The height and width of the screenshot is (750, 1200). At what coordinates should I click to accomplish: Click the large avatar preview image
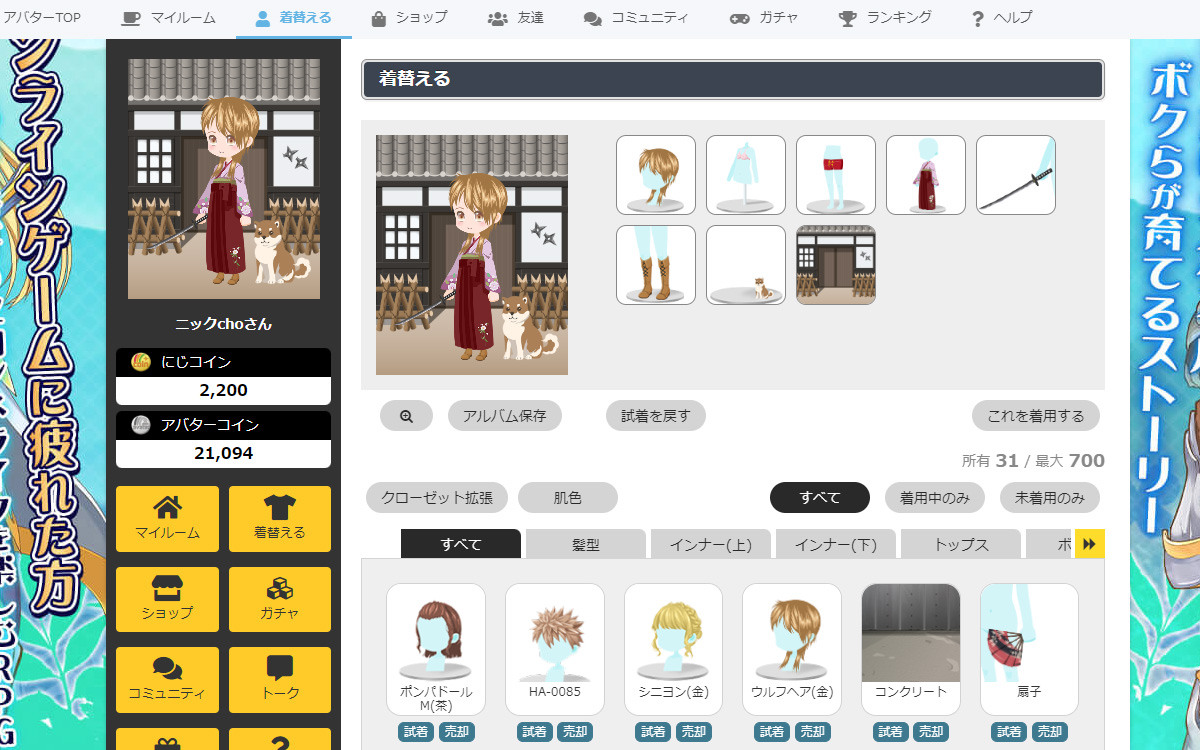472,255
